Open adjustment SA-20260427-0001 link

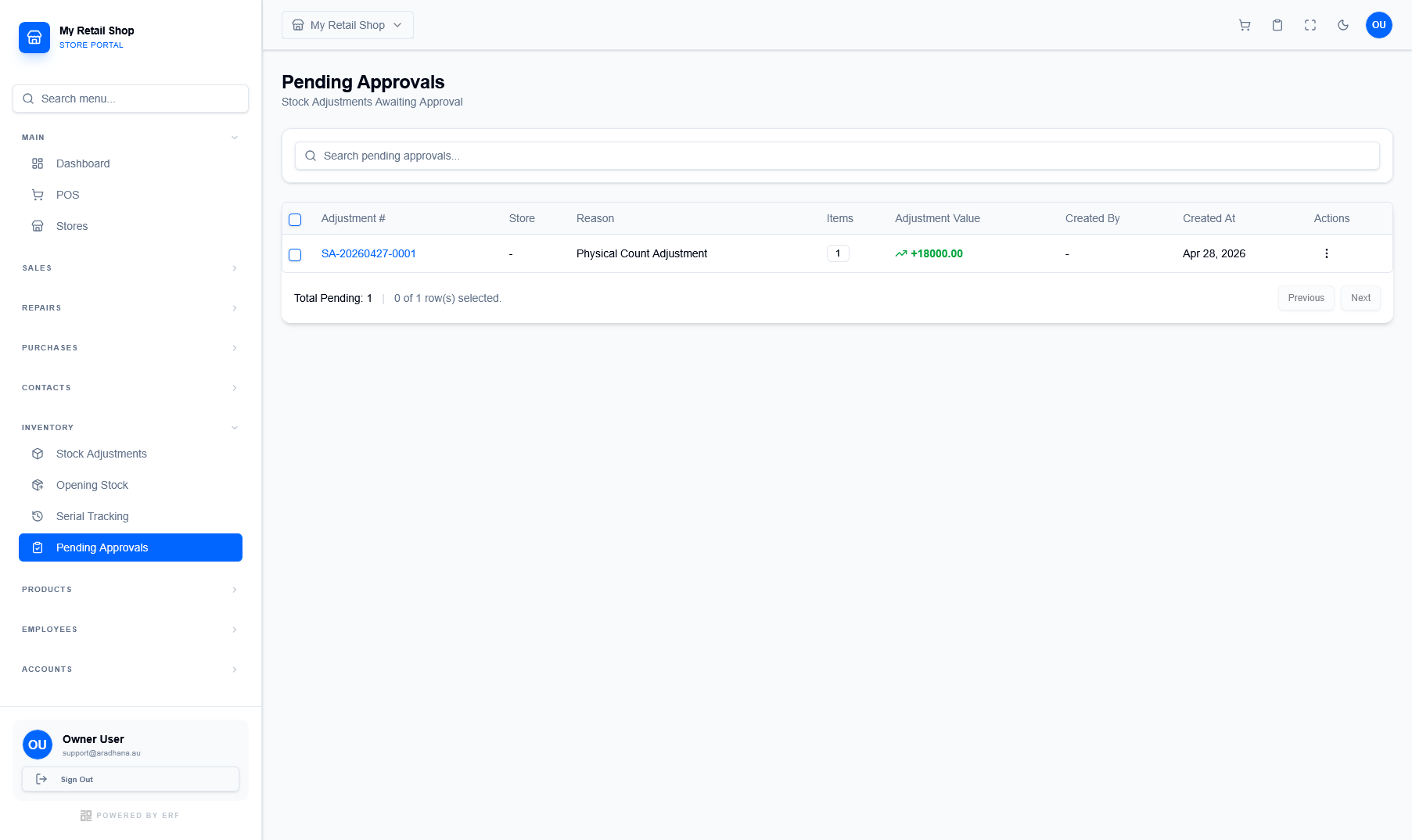(368, 253)
